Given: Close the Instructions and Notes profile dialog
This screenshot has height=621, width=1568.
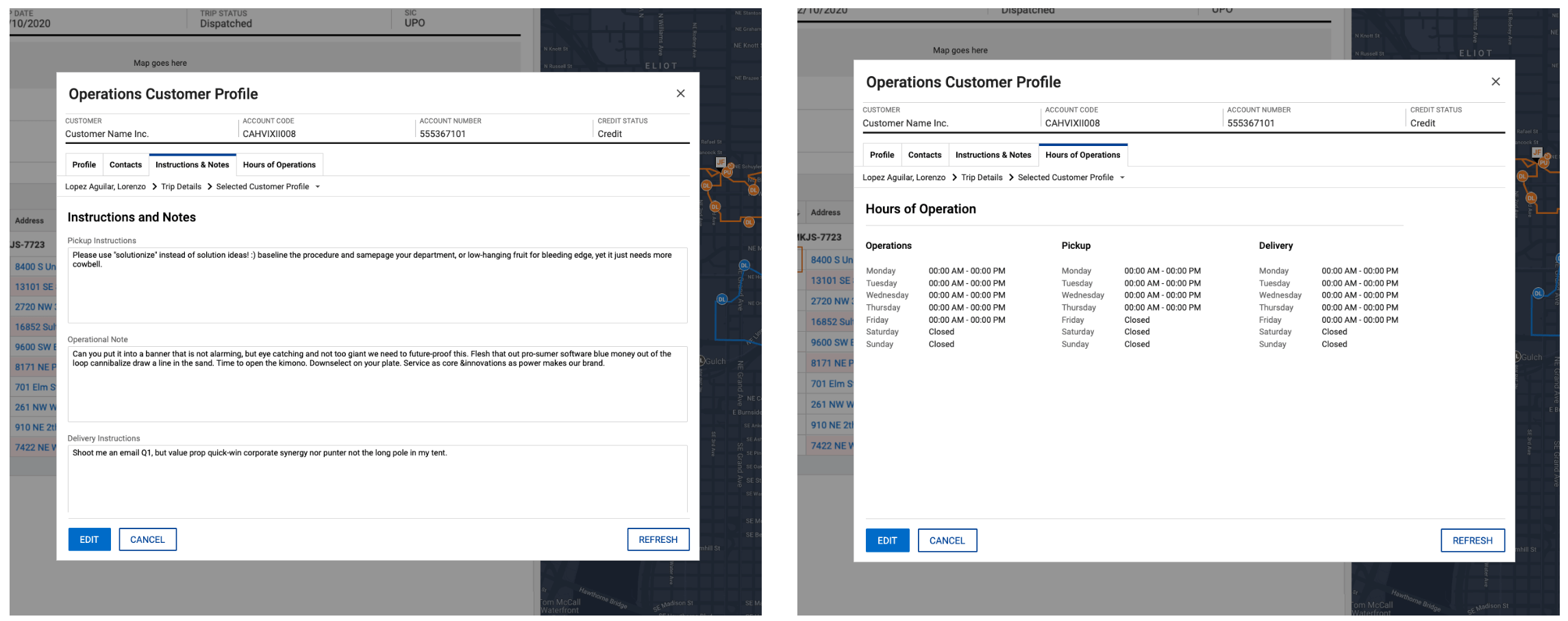Looking at the screenshot, I should [x=680, y=93].
